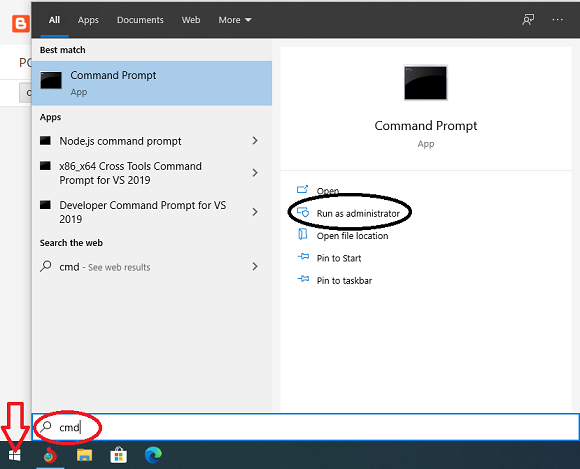Viewport: 580px width, 469px height.
Task: Click the Run as administrator shield icon
Action: [303, 212]
